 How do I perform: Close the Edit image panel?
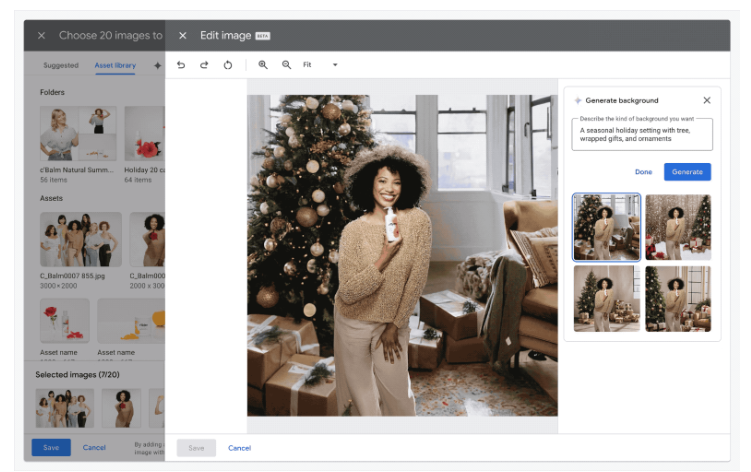coord(182,35)
